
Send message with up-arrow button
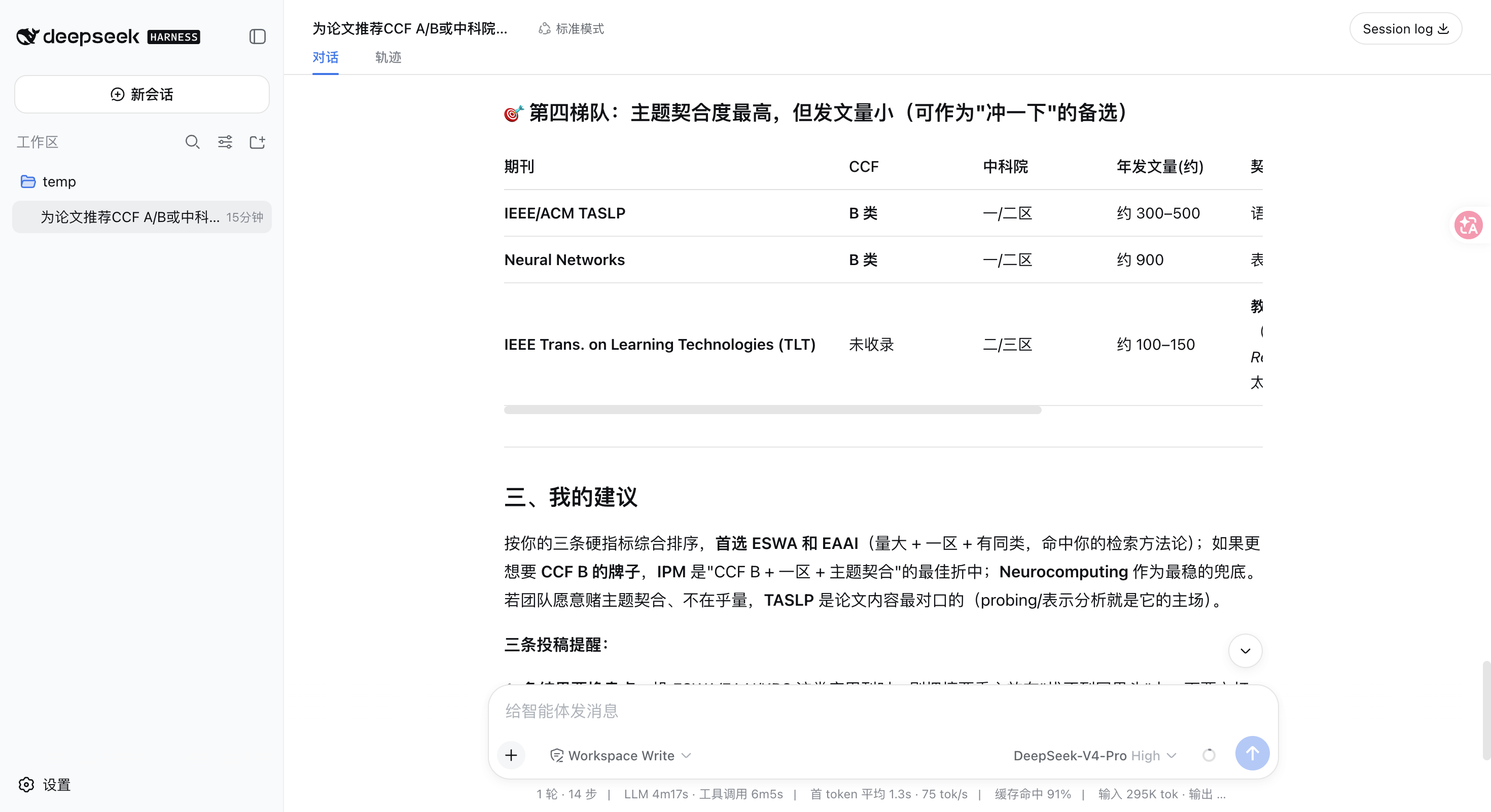pyautogui.click(x=1252, y=753)
